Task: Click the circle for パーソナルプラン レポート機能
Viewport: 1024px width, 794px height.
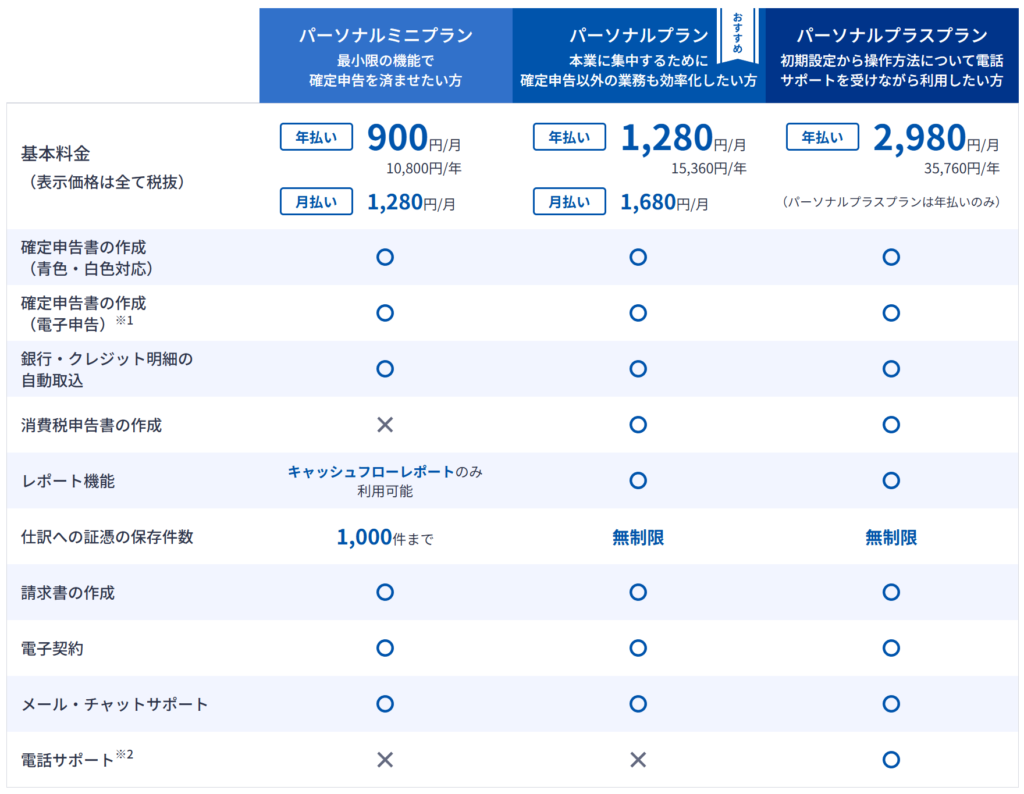Action: pyautogui.click(x=638, y=481)
